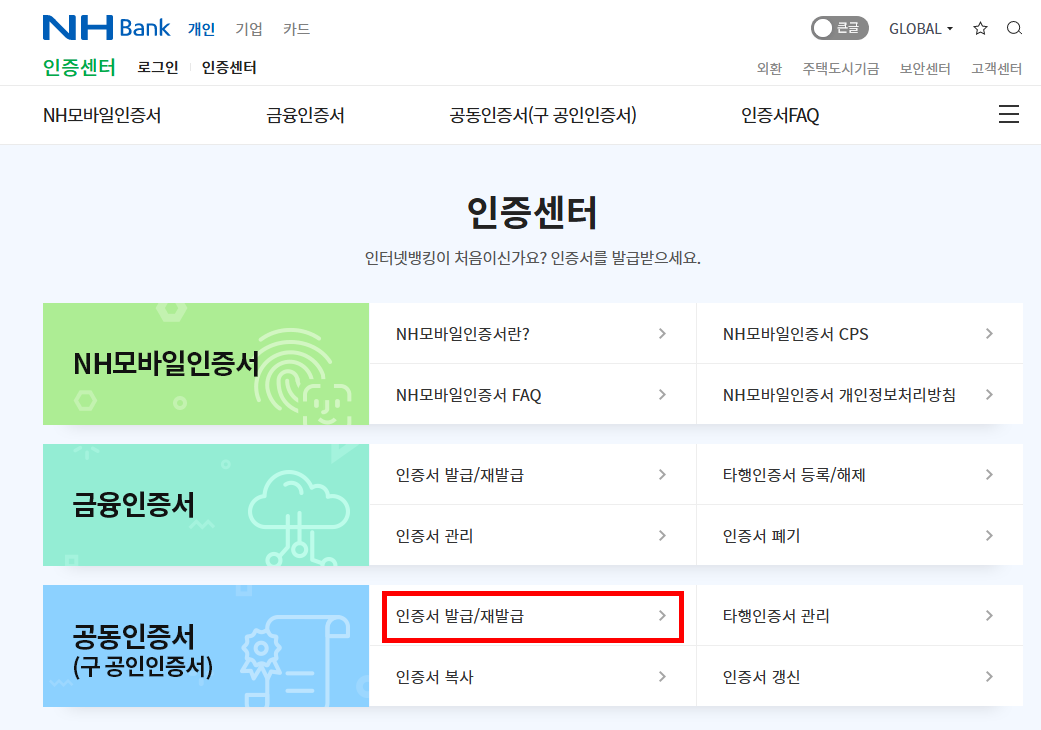This screenshot has height=730, width=1041.
Task: Click the 금융인증서 cloud banner
Action: click(x=206, y=505)
